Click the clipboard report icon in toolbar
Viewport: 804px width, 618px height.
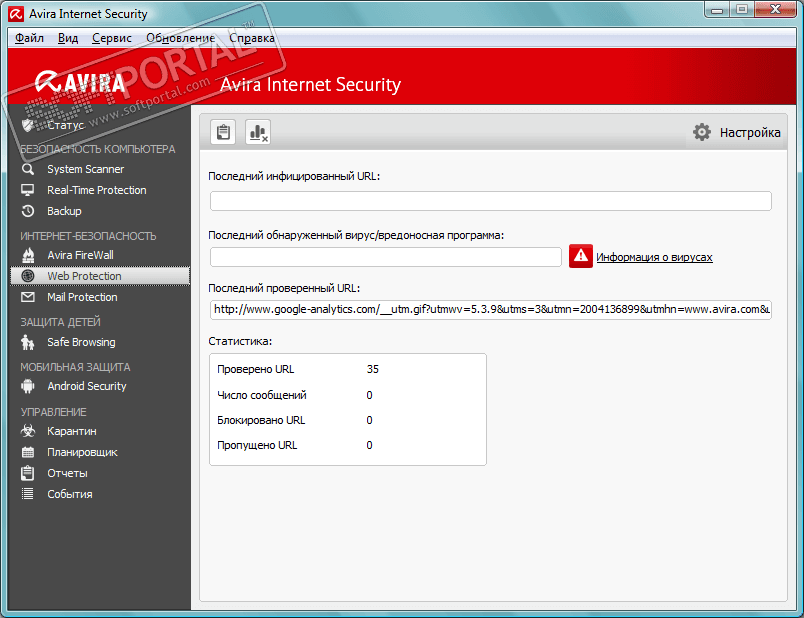pyautogui.click(x=223, y=132)
